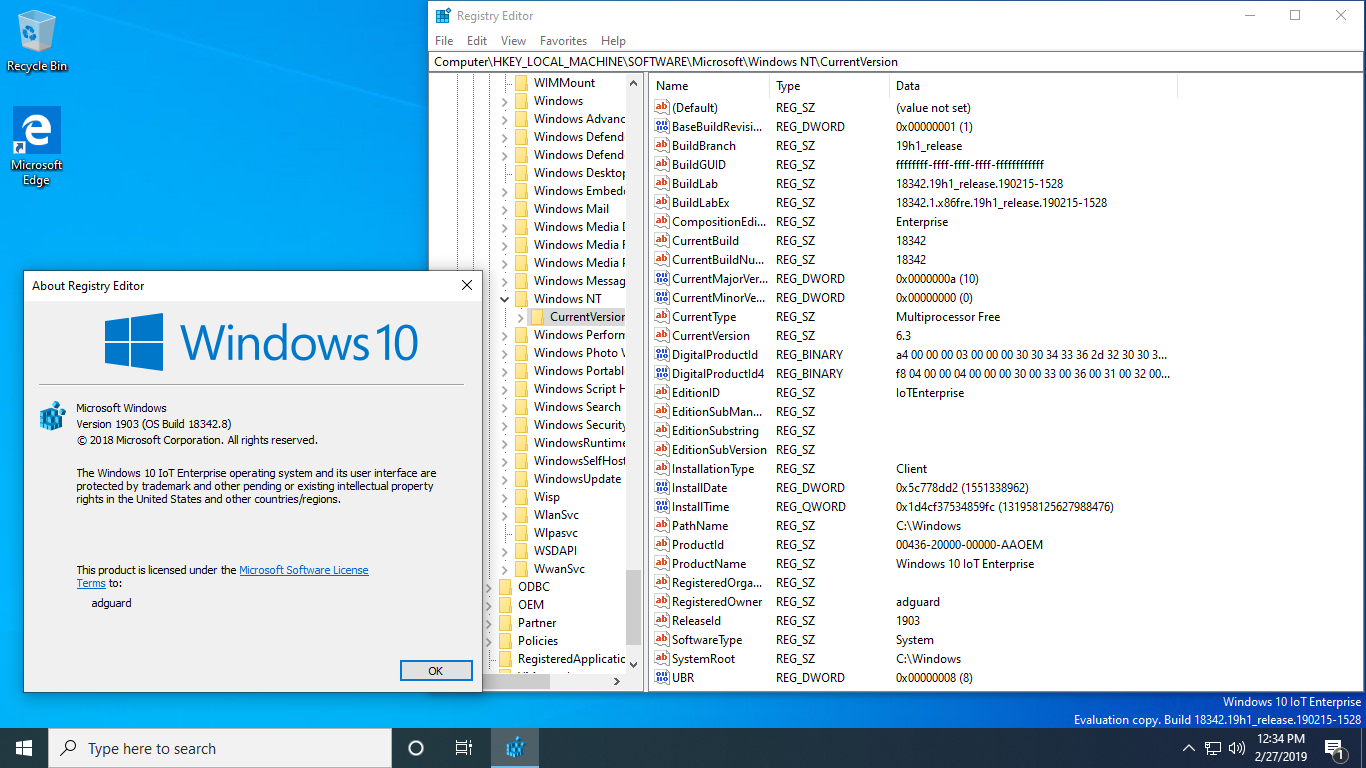Click the UBR DWORD value icon

(x=662, y=678)
